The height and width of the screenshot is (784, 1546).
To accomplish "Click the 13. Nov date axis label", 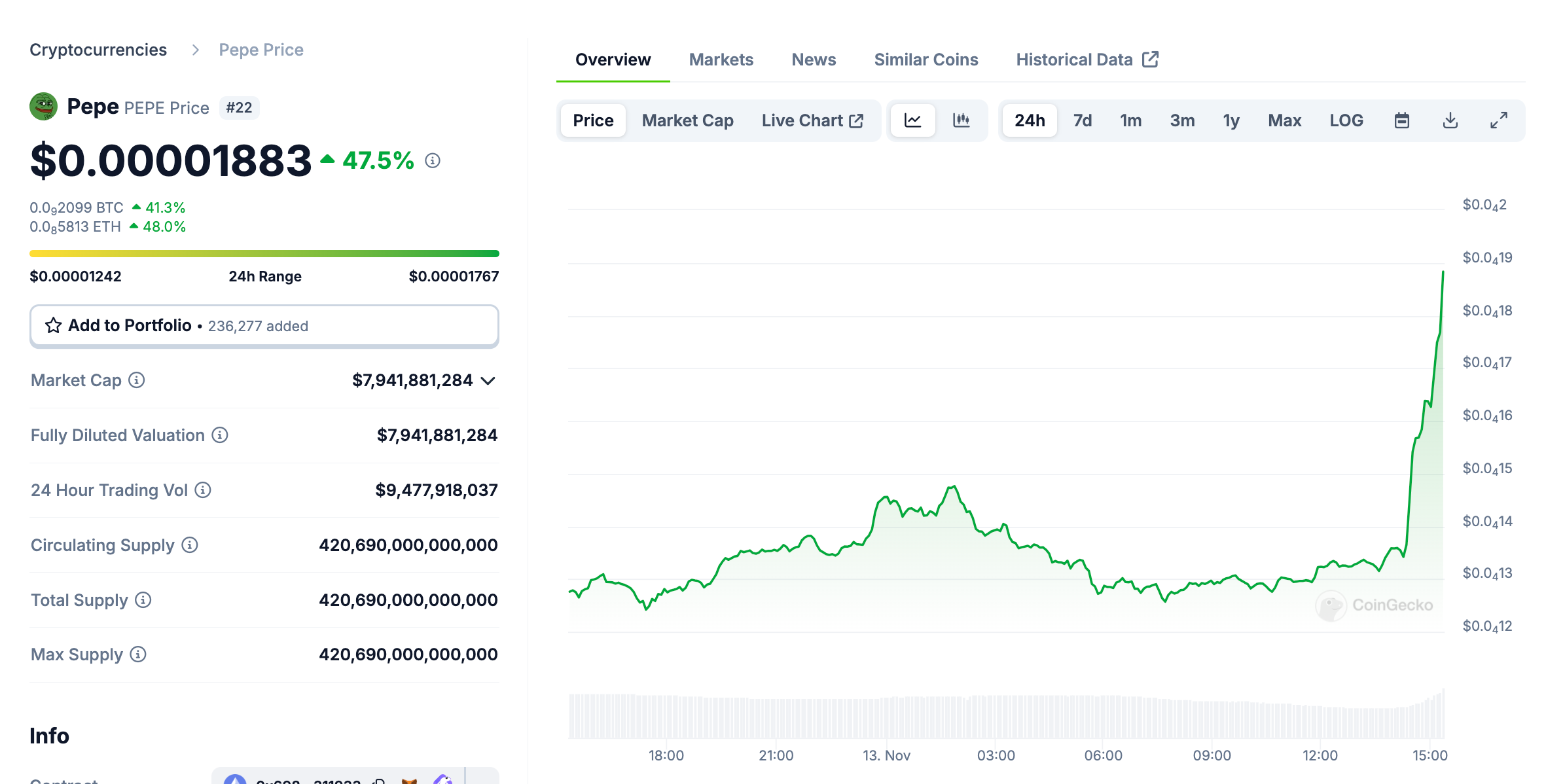I will tap(886, 755).
